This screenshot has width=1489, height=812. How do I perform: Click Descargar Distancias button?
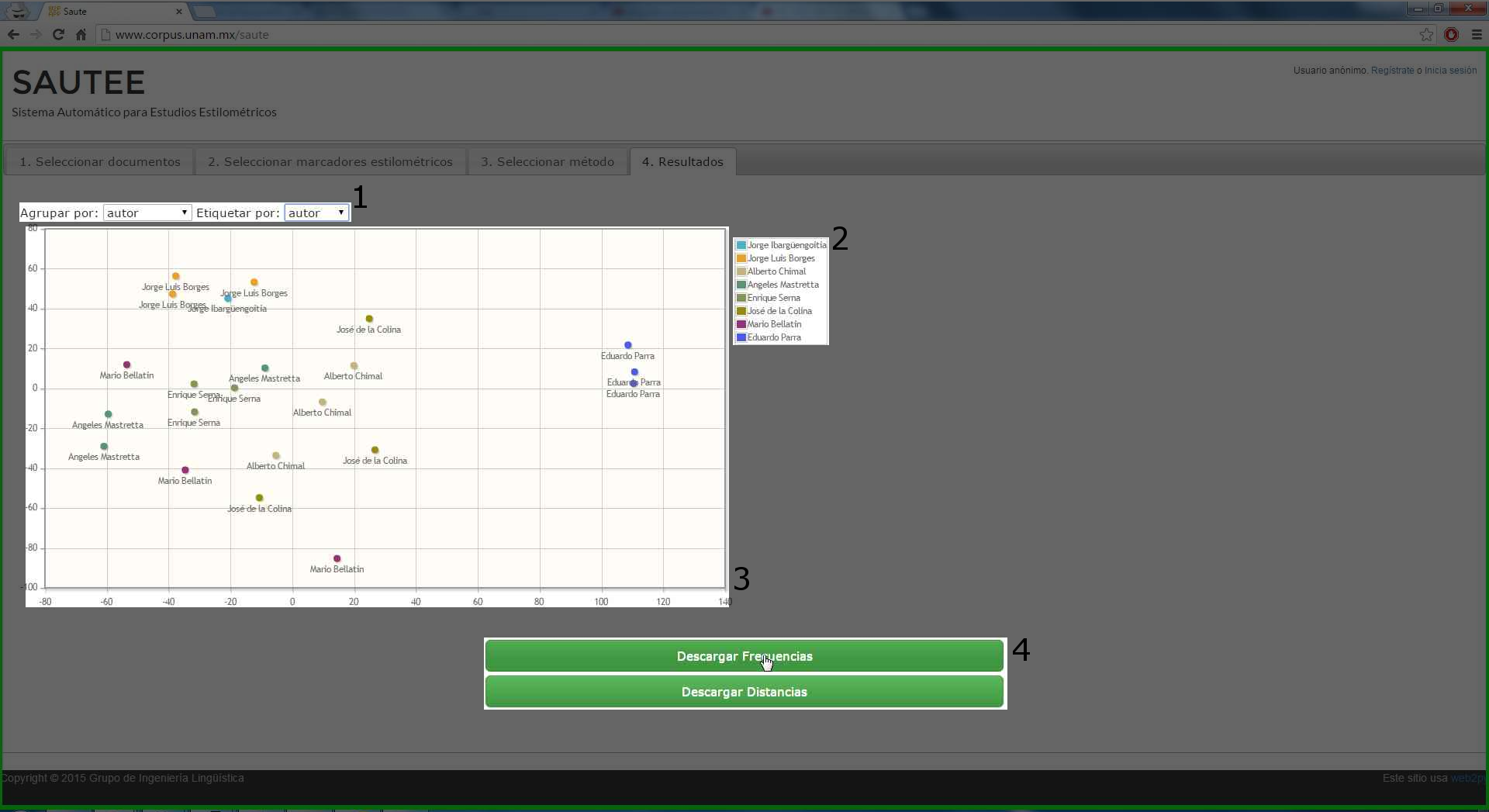(744, 692)
